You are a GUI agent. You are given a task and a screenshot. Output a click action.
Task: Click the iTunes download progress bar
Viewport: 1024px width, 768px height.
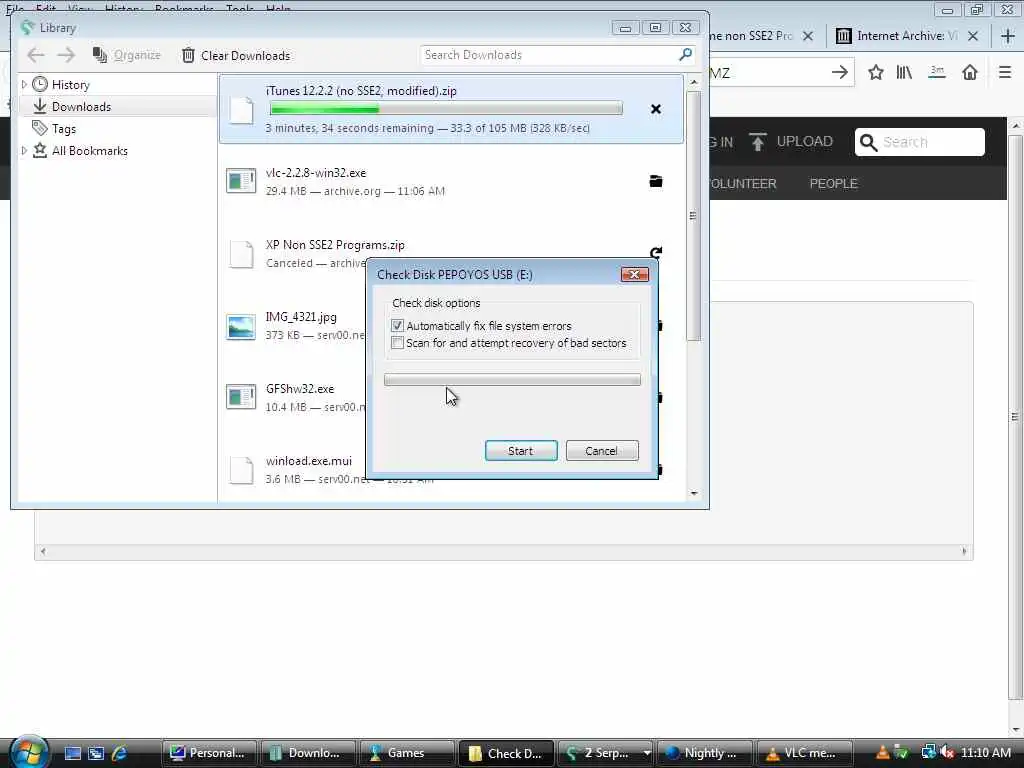point(446,108)
